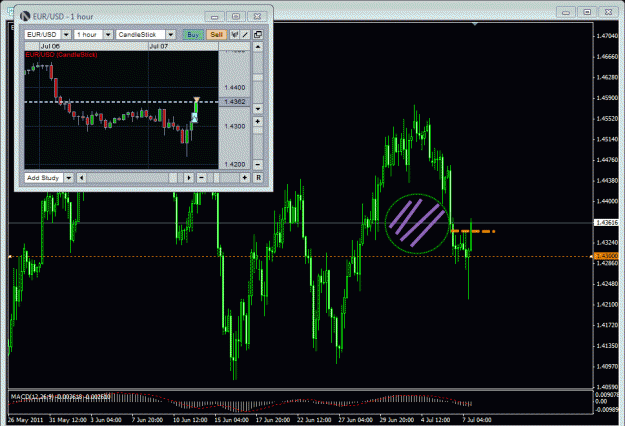Close the background chart window
The width and height of the screenshot is (625, 426).
[609, 12]
